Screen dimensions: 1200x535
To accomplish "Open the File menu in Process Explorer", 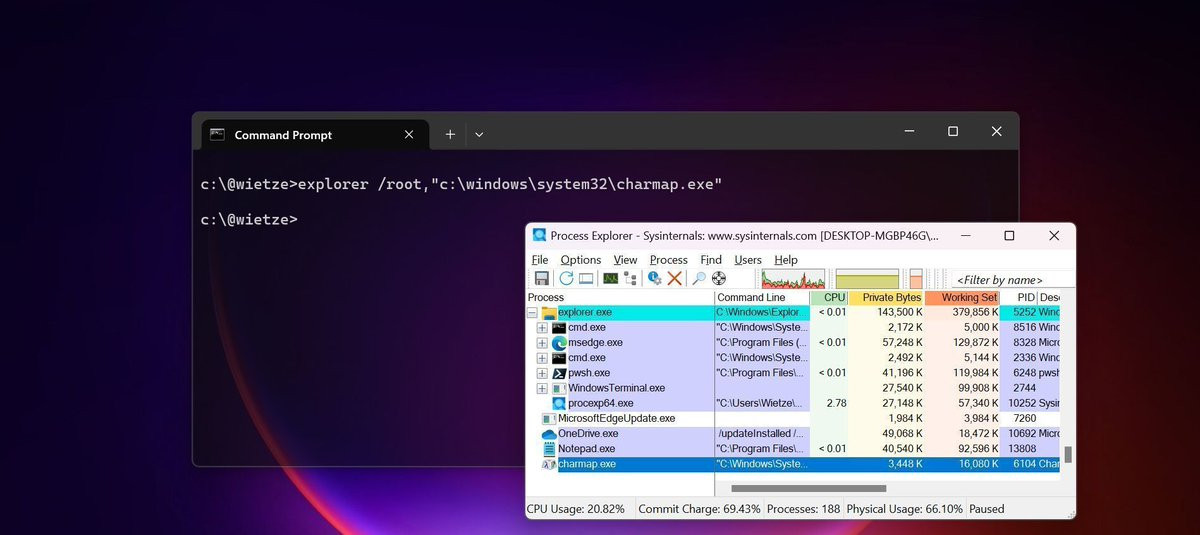I will (540, 260).
